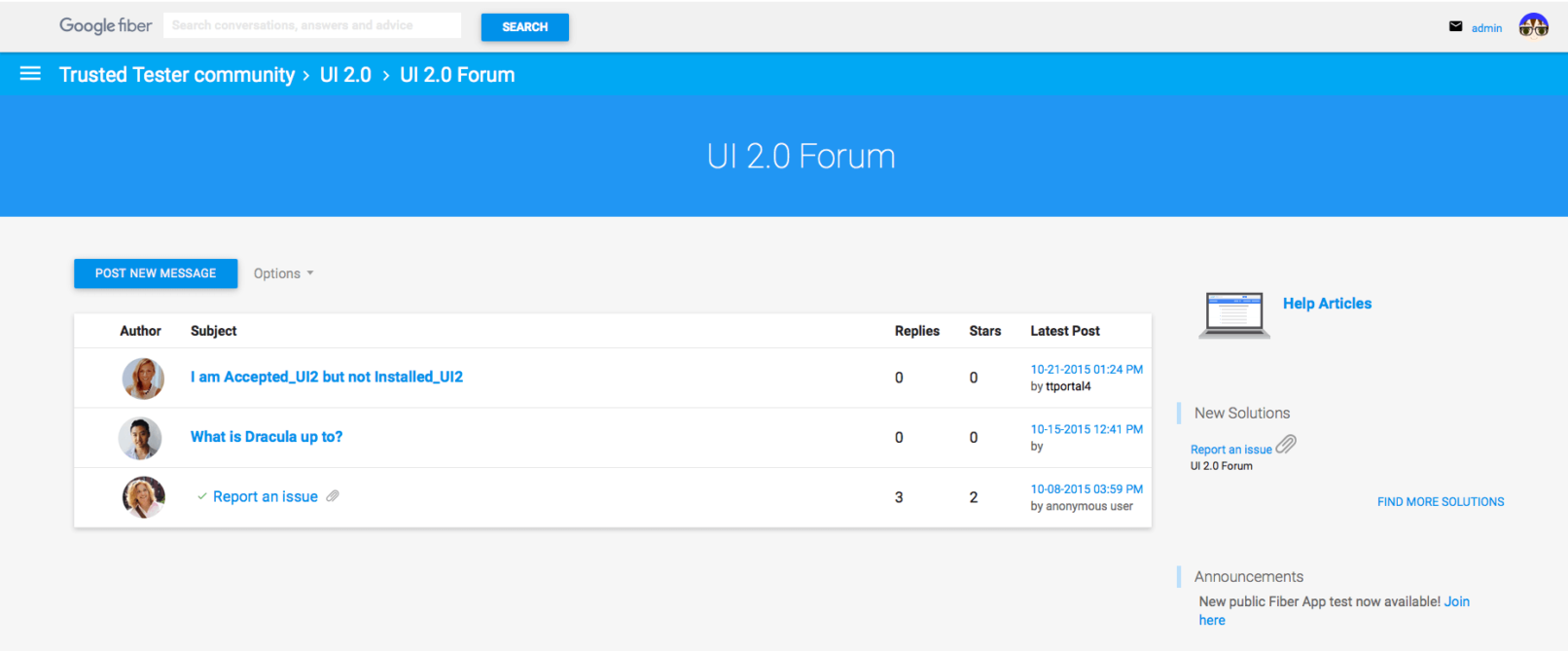The height and width of the screenshot is (651, 1568).
Task: Expand the Options dropdown
Action: [283, 273]
